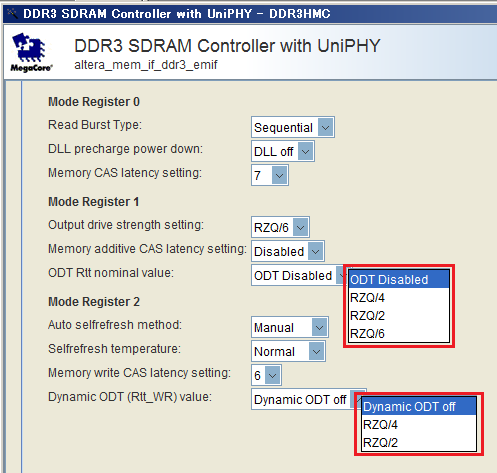Image resolution: width=497 pixels, height=473 pixels.
Task: Click the Memory write CAS latency setting label
Action: pos(139,373)
